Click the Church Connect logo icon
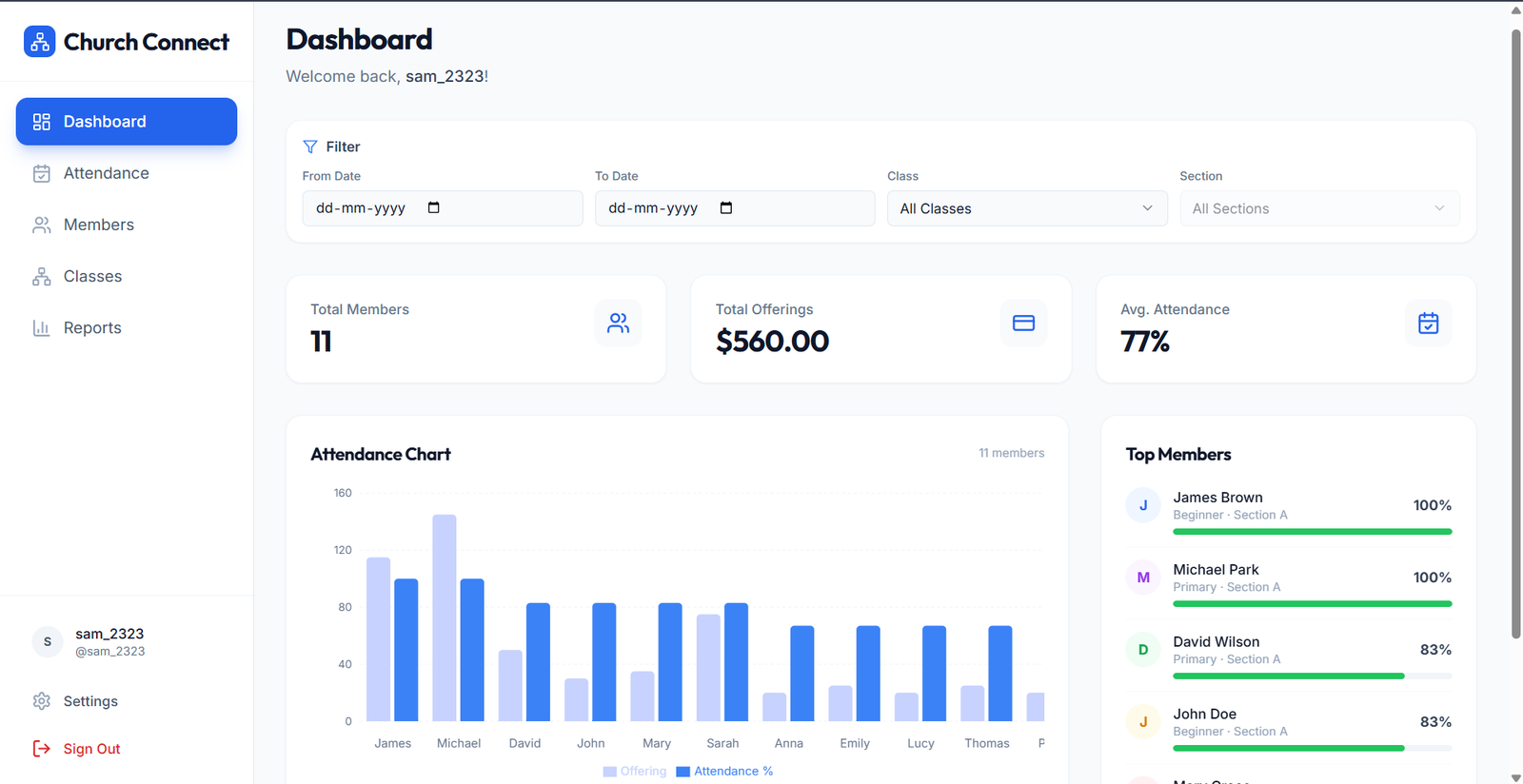 tap(39, 42)
